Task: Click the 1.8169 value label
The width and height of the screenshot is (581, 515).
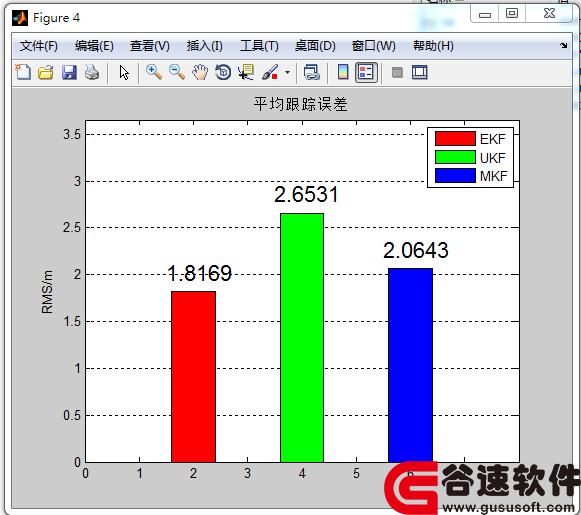Action: tap(200, 274)
